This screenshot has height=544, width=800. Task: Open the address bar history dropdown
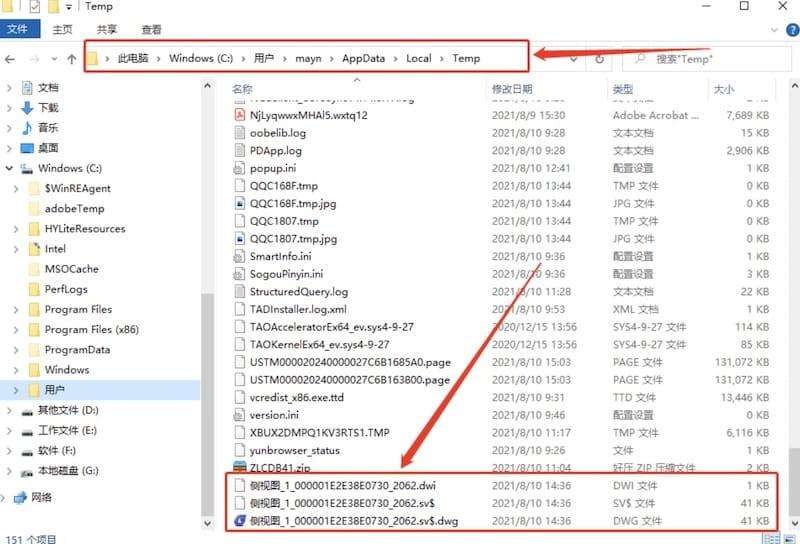click(x=574, y=59)
